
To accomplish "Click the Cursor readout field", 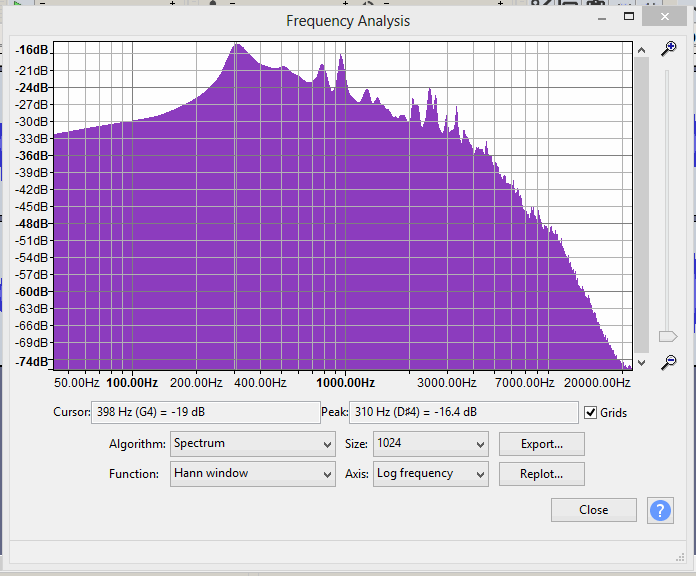I will coord(206,412).
